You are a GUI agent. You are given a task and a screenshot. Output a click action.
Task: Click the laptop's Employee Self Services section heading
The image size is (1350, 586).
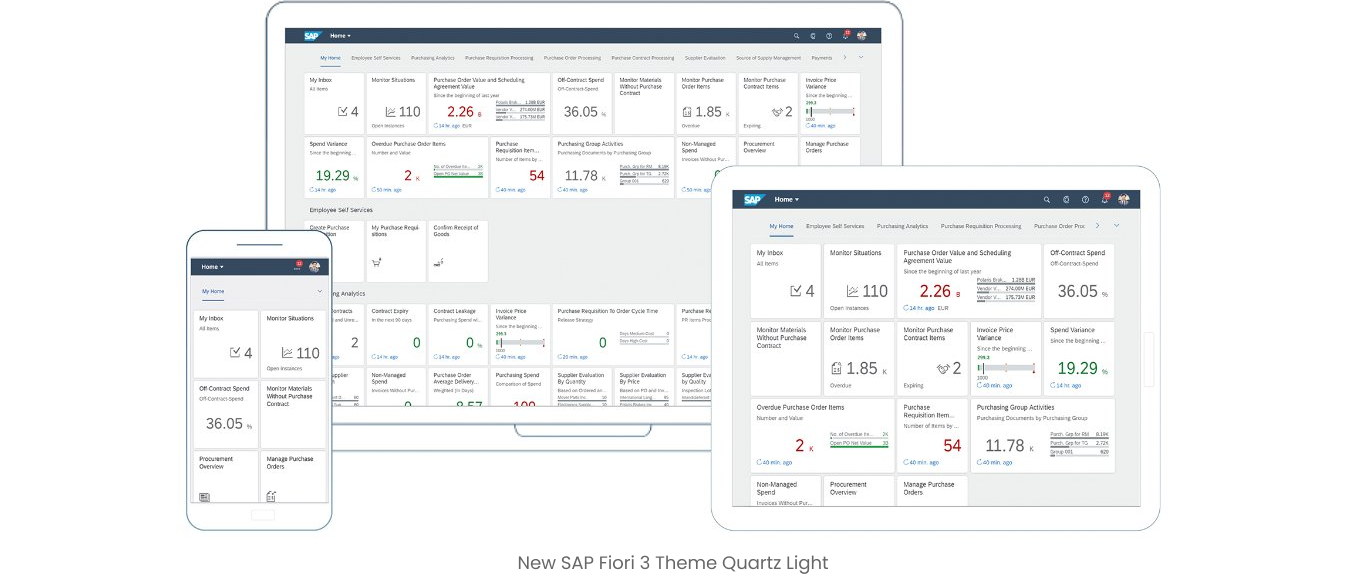[341, 210]
